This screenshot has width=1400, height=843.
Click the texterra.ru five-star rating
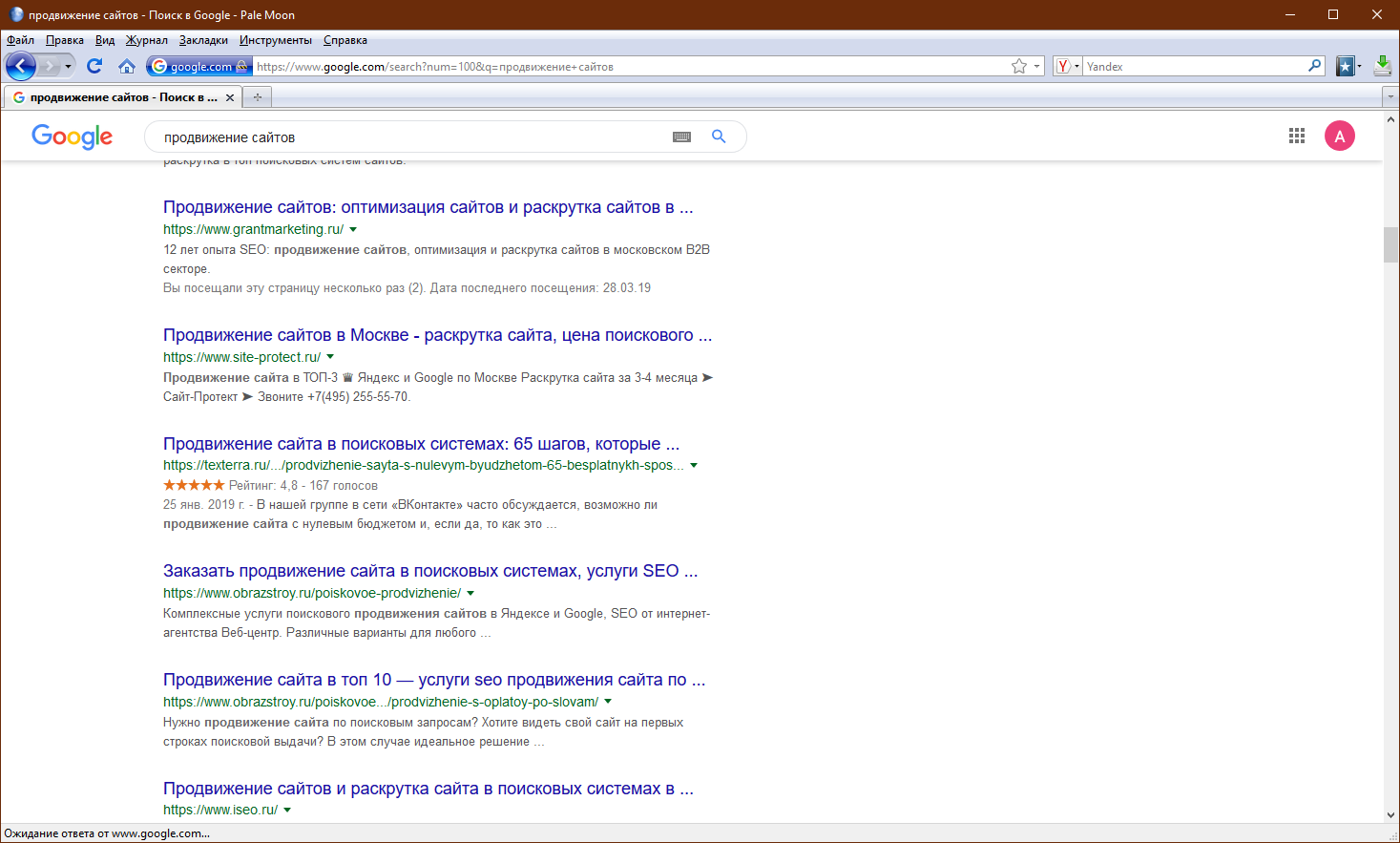(x=194, y=485)
